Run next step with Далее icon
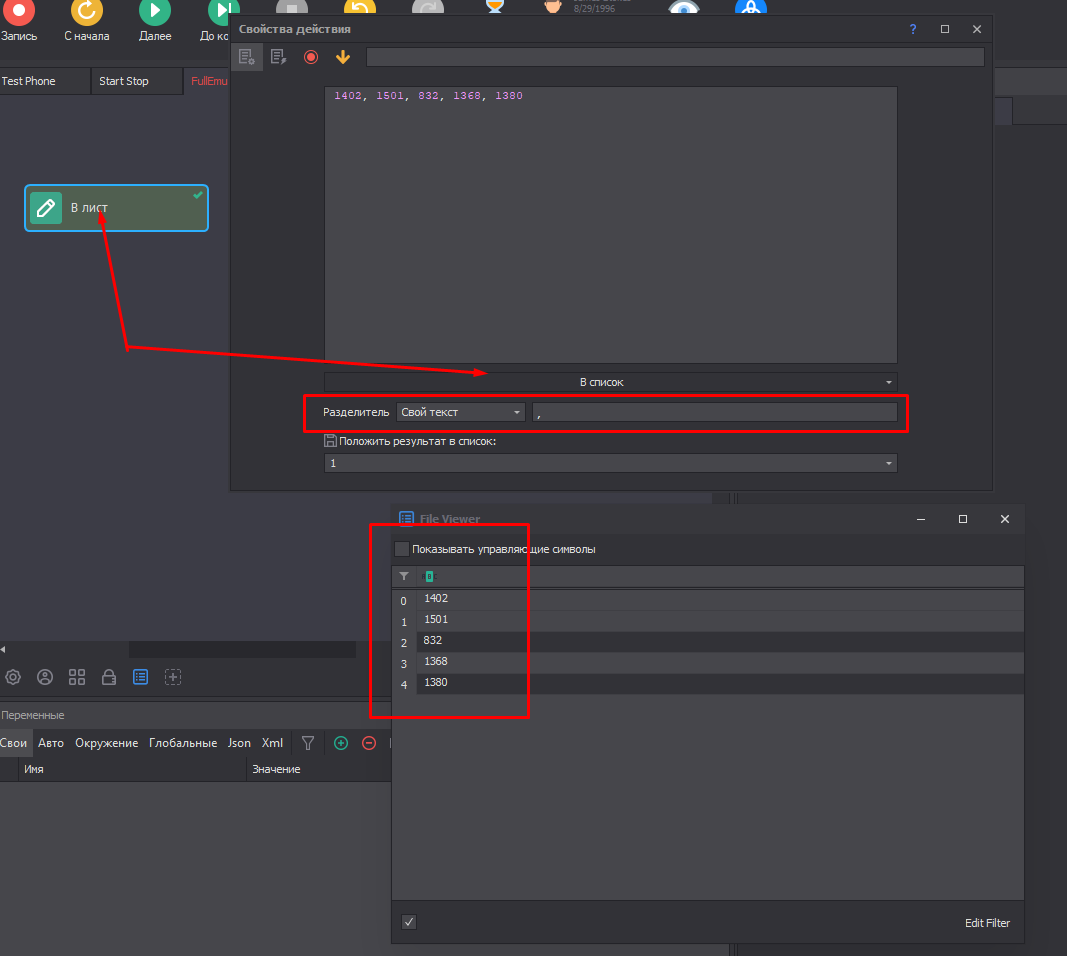 click(x=155, y=10)
